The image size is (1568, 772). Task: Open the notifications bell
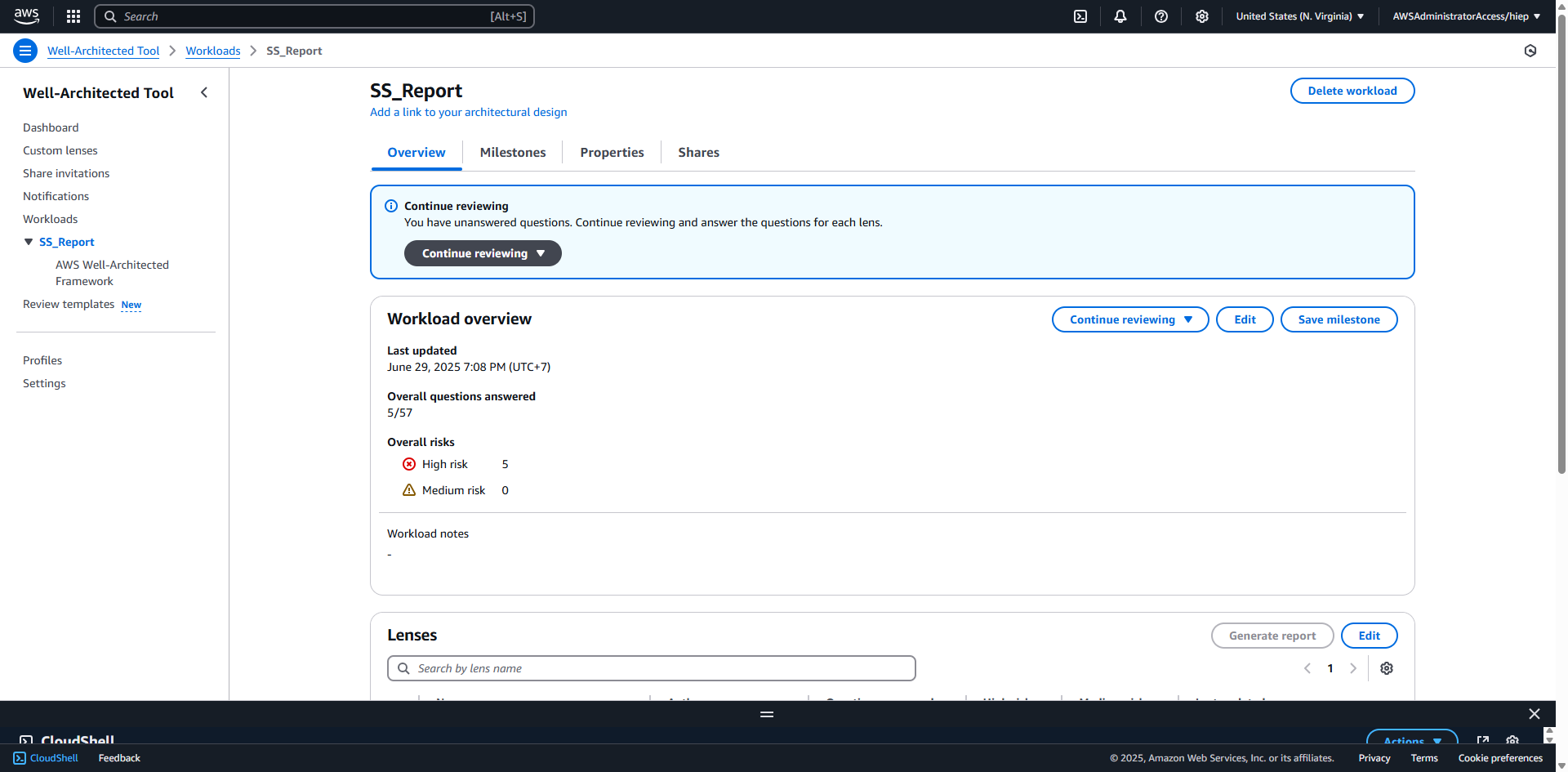coord(1120,16)
